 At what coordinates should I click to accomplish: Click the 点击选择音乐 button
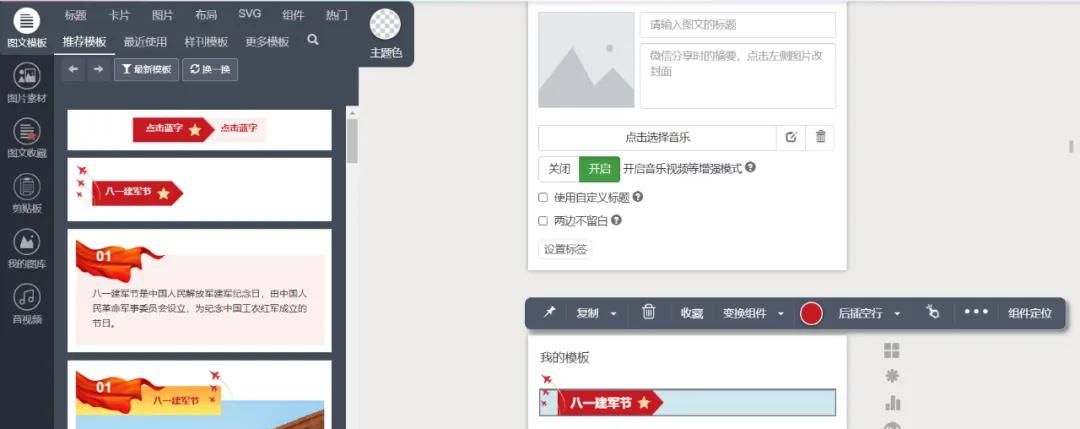pyautogui.click(x=657, y=138)
